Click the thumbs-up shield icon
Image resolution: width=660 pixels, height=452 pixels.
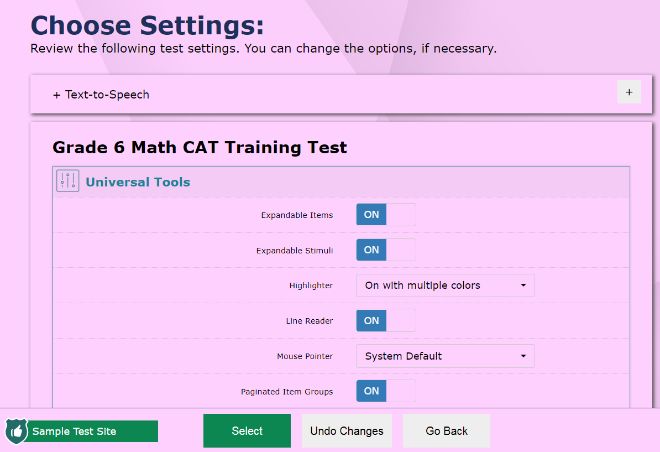(16, 431)
